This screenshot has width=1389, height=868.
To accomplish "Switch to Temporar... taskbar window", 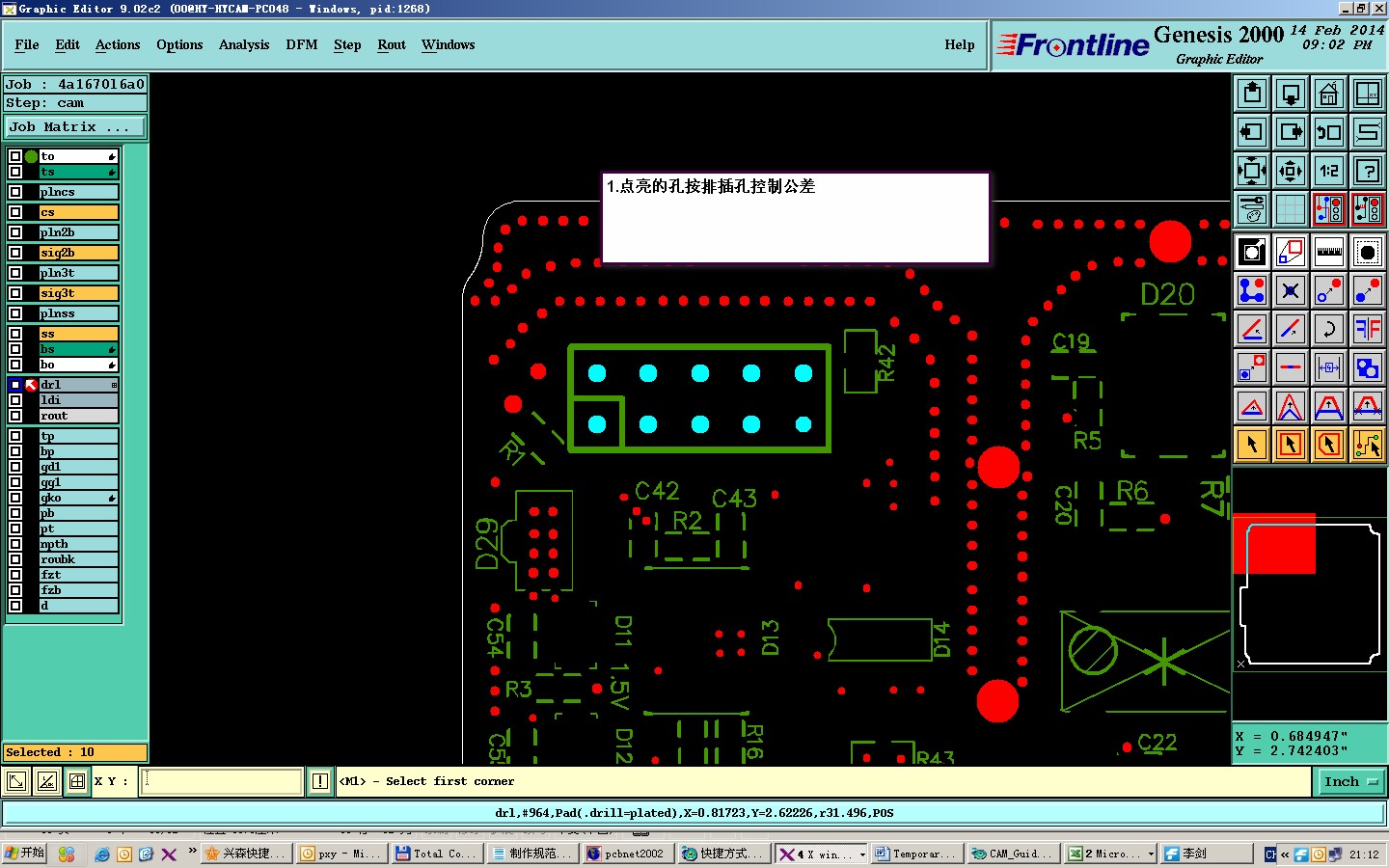I will coord(916,854).
